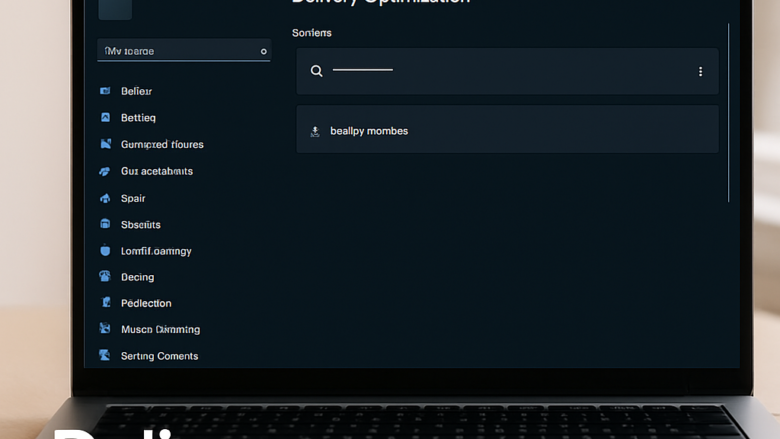This screenshot has height=439, width=780.
Task: Click the icon beside Serting Coments
Action: tap(104, 355)
